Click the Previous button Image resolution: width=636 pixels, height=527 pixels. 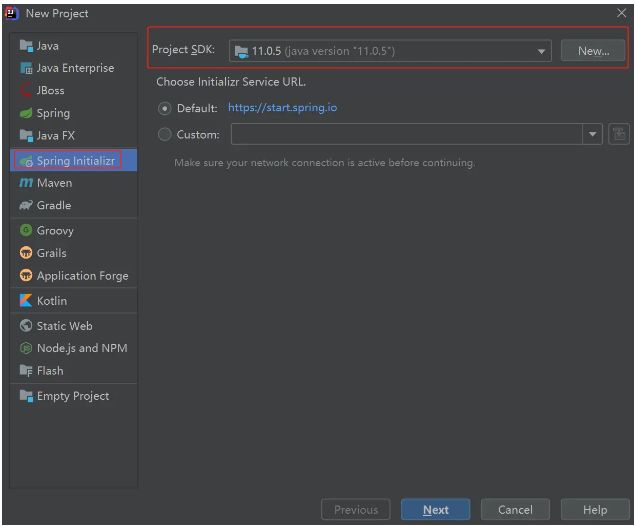[356, 510]
